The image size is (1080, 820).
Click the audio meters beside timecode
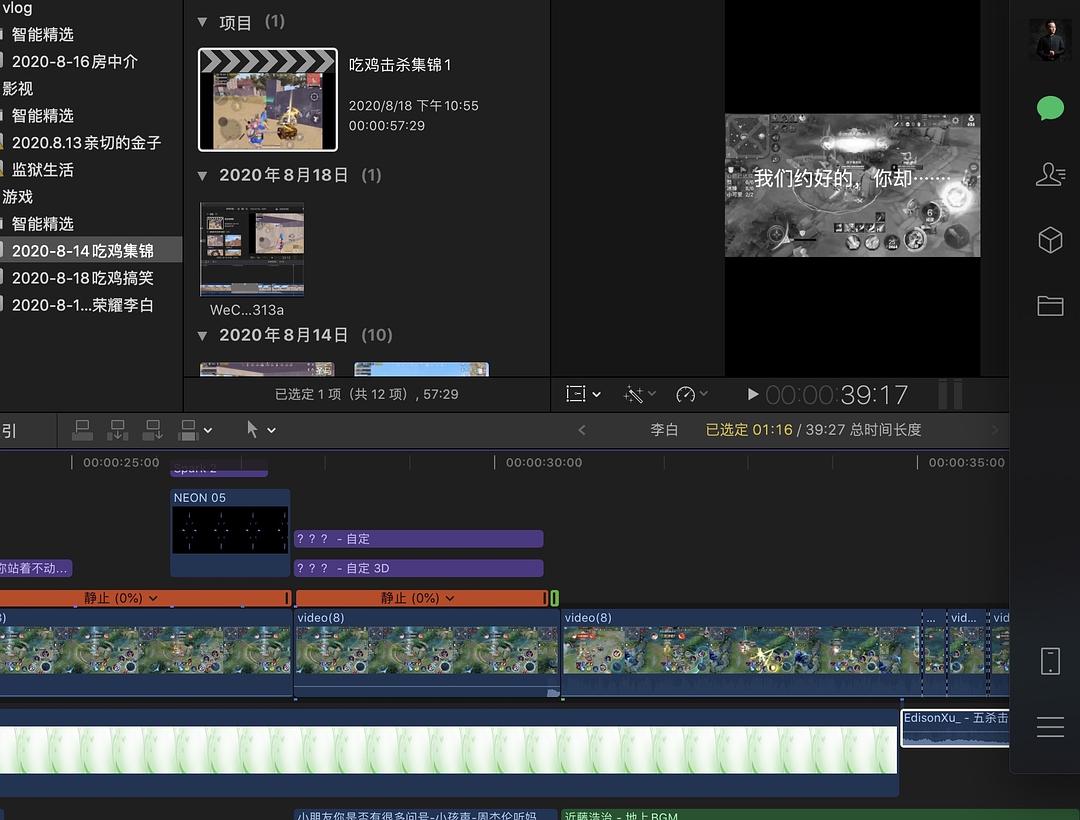(x=951, y=395)
